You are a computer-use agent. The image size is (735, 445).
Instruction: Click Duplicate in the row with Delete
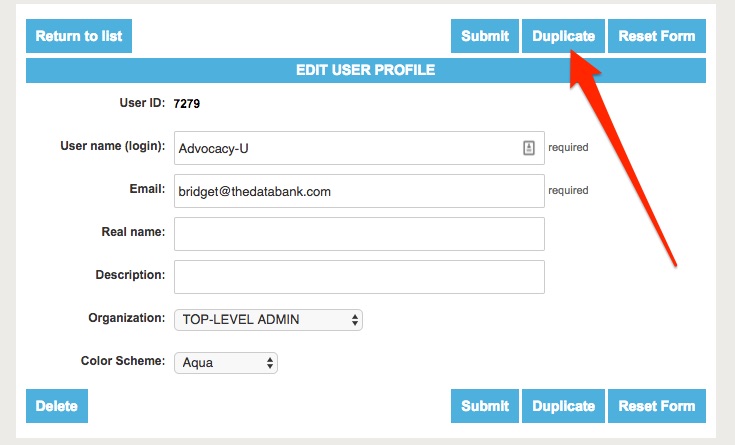pyautogui.click(x=563, y=406)
